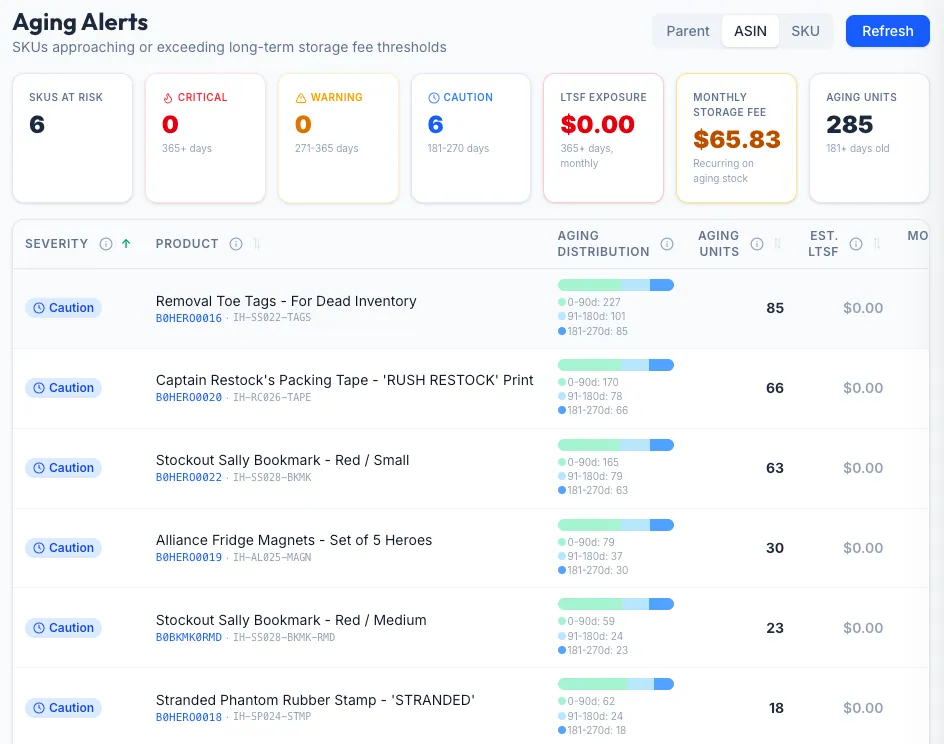Click the Caution summary card
The width and height of the screenshot is (944, 744).
(x=471, y=138)
